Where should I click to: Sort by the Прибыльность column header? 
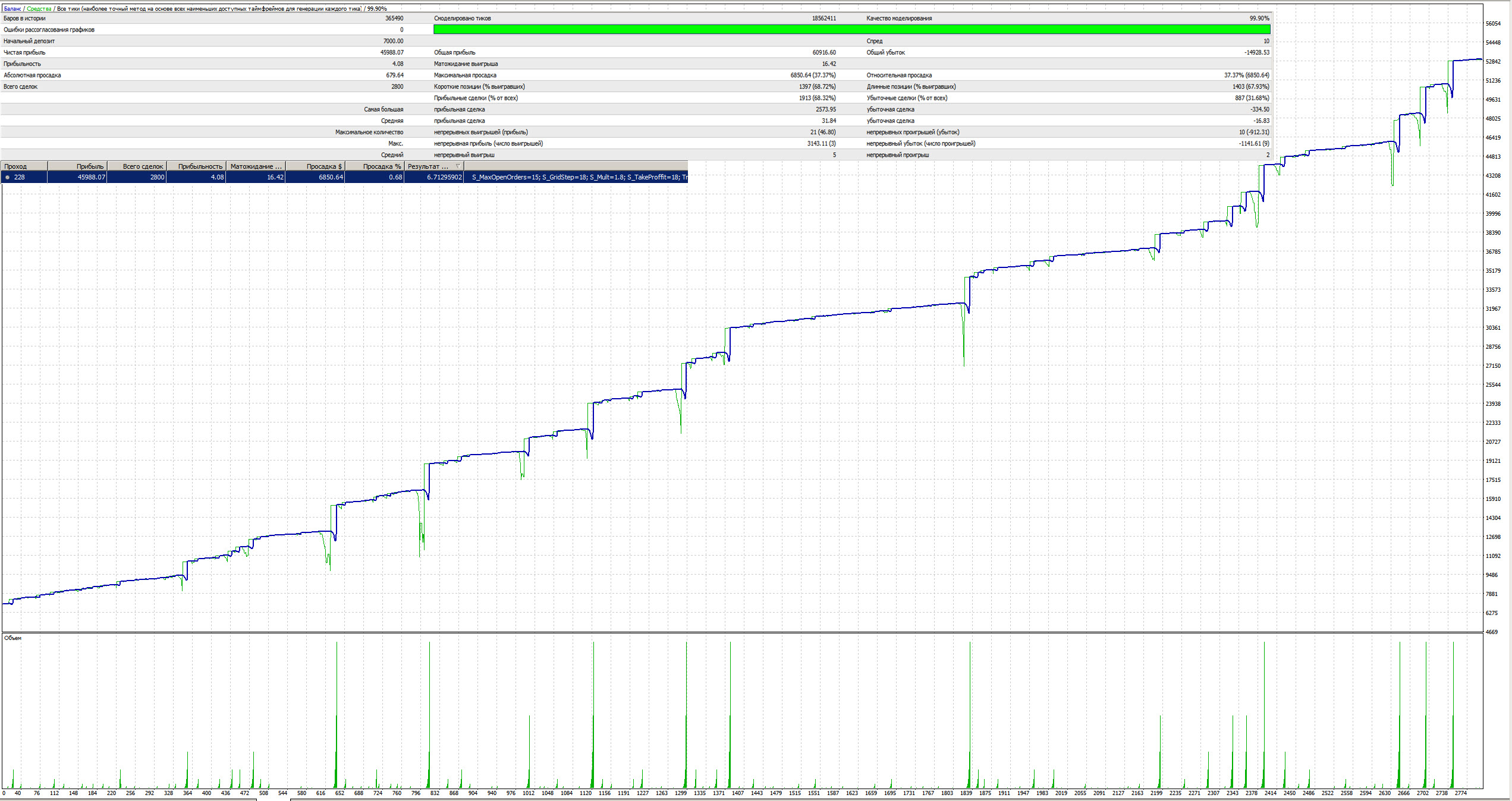click(196, 166)
